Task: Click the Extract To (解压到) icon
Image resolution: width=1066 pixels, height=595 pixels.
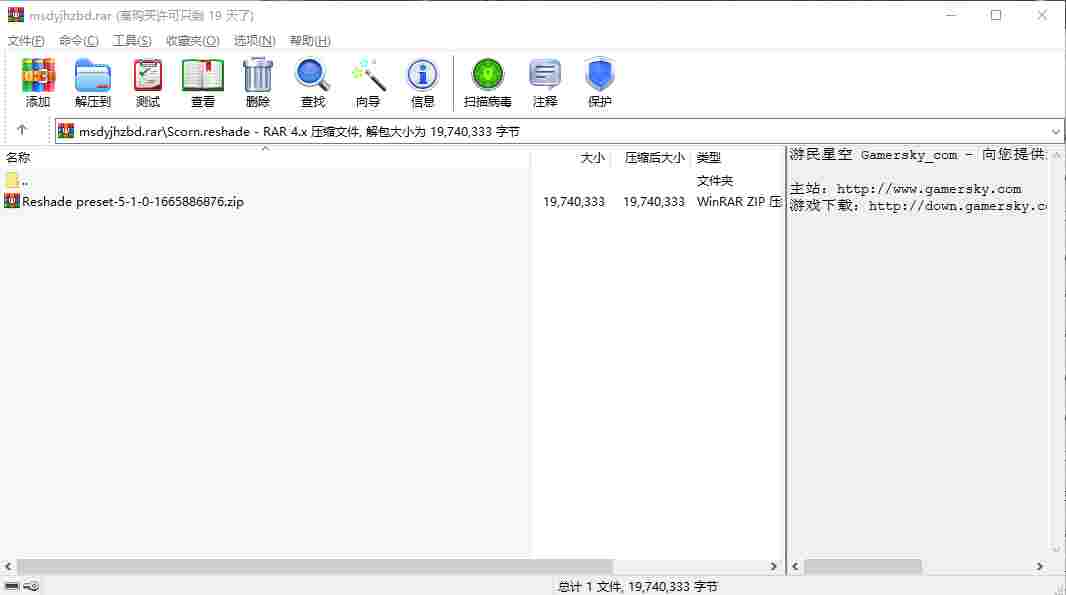Action: [92, 82]
